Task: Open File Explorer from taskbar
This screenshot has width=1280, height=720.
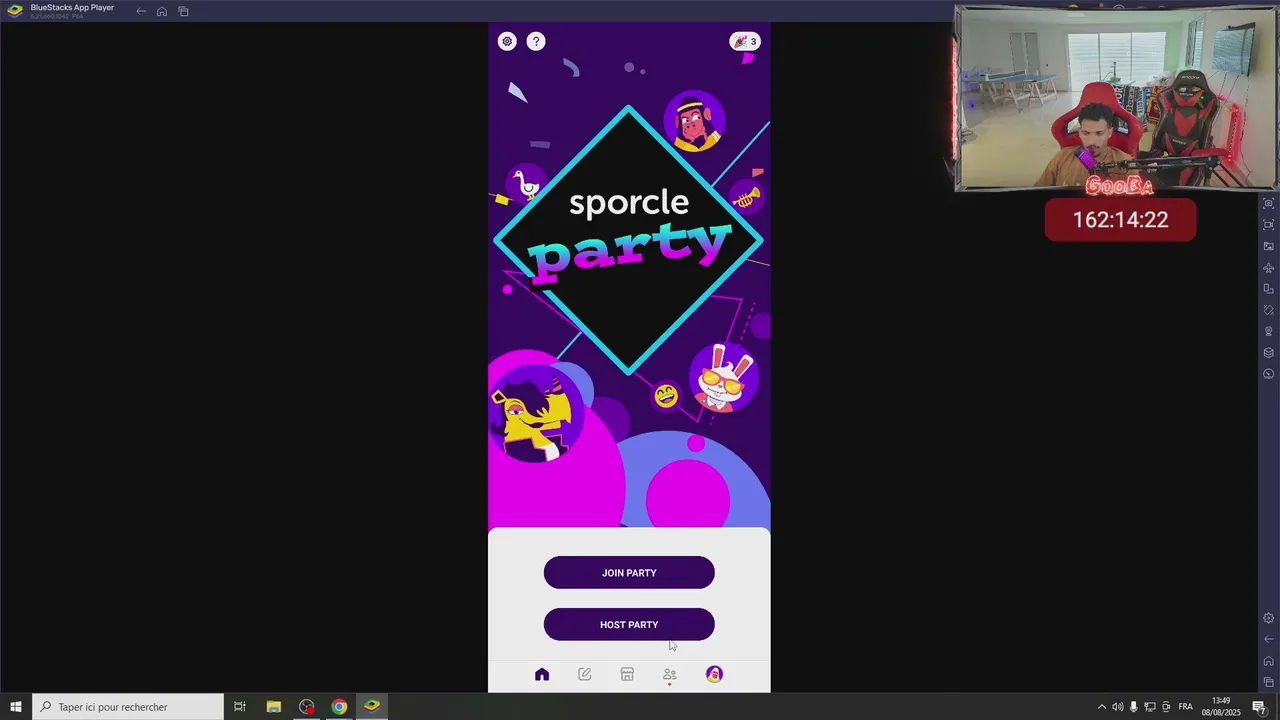Action: [x=273, y=707]
